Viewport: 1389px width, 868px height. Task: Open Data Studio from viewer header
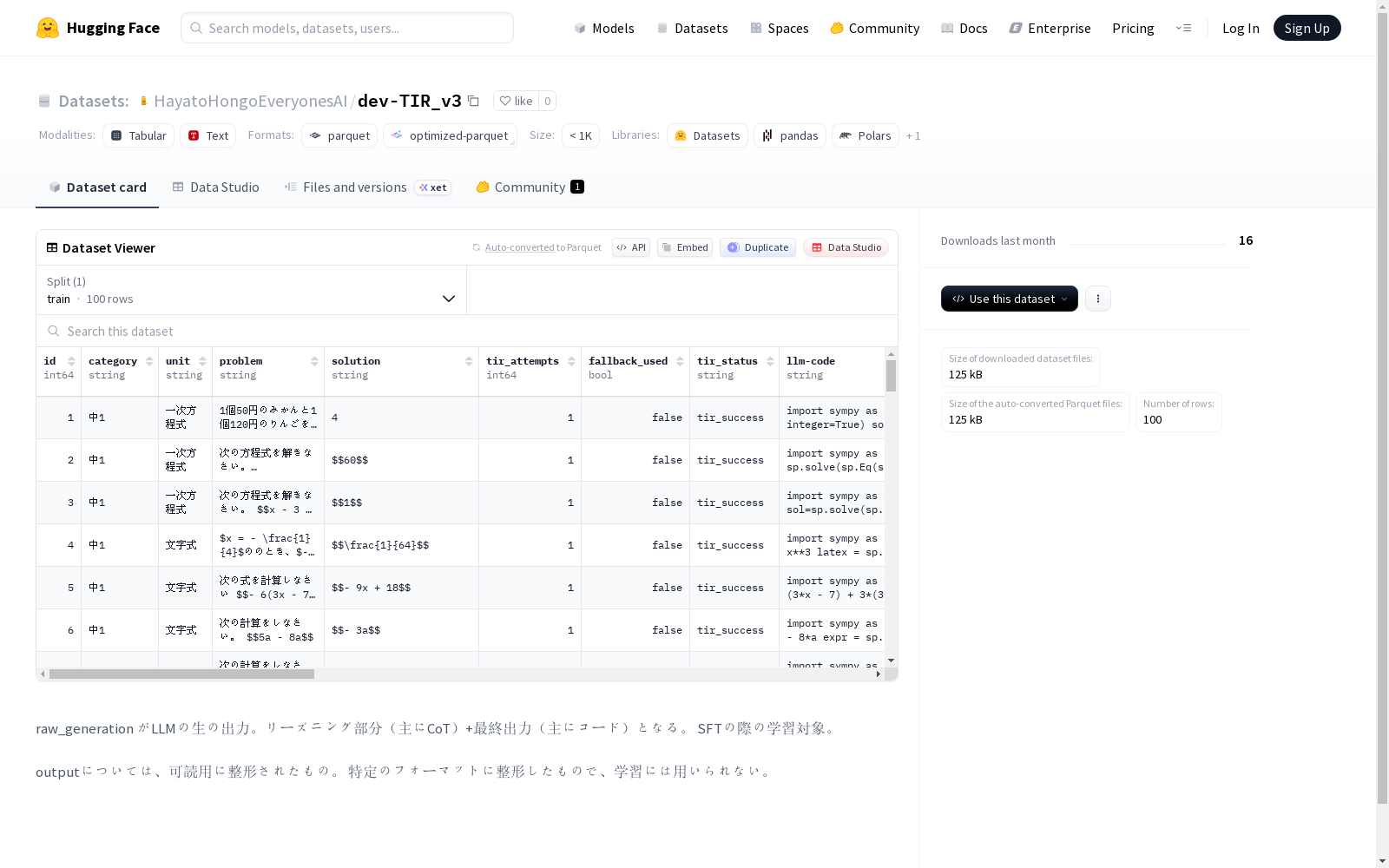[846, 247]
